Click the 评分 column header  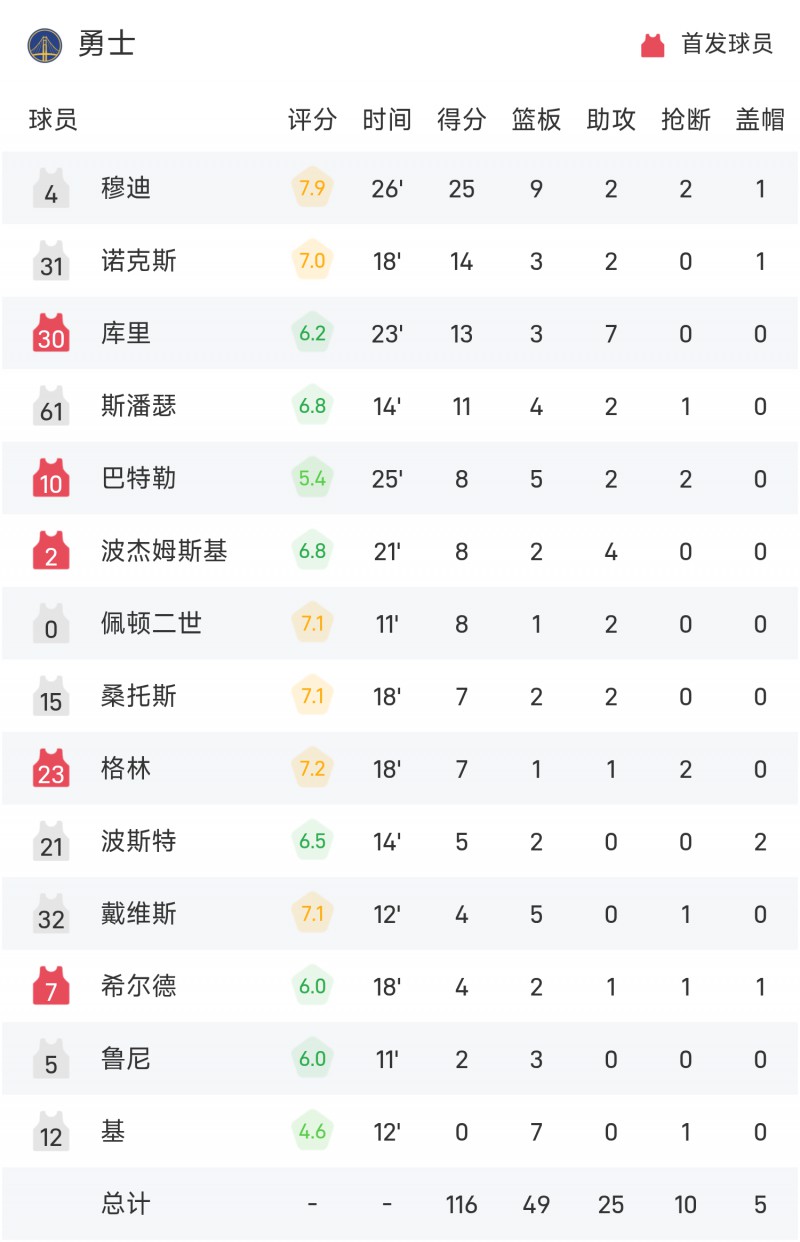coord(312,120)
